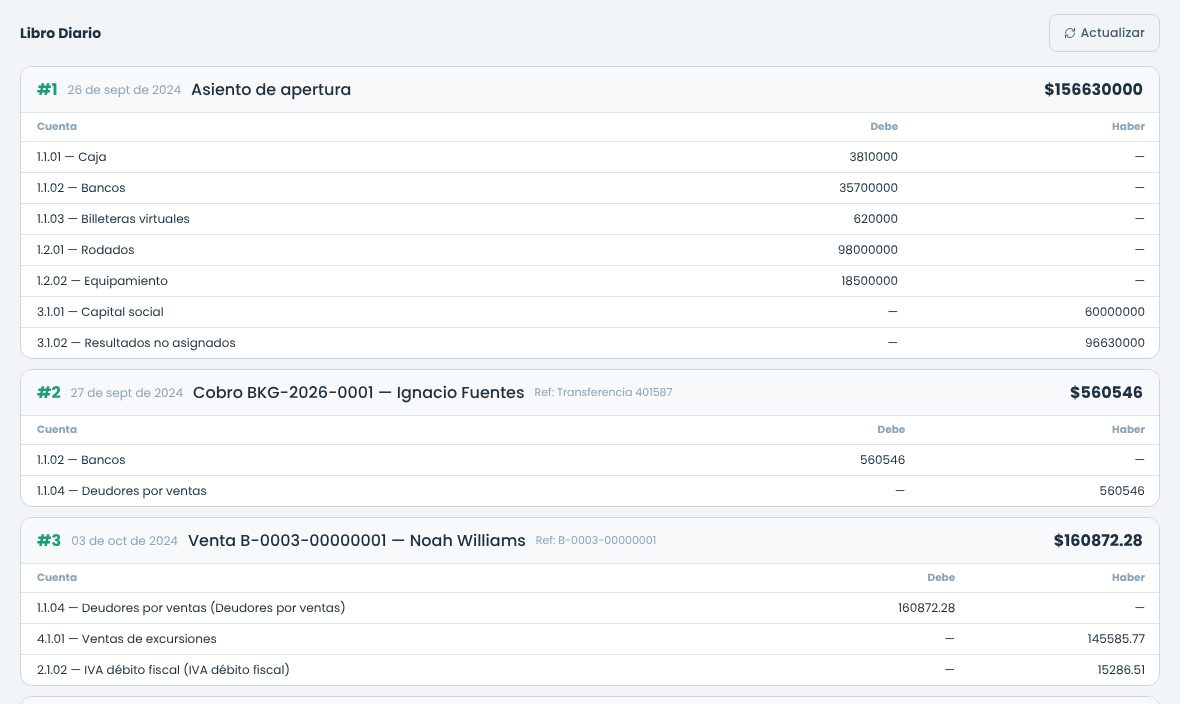
Task: Click the entry total $156630000
Action: pos(1093,90)
